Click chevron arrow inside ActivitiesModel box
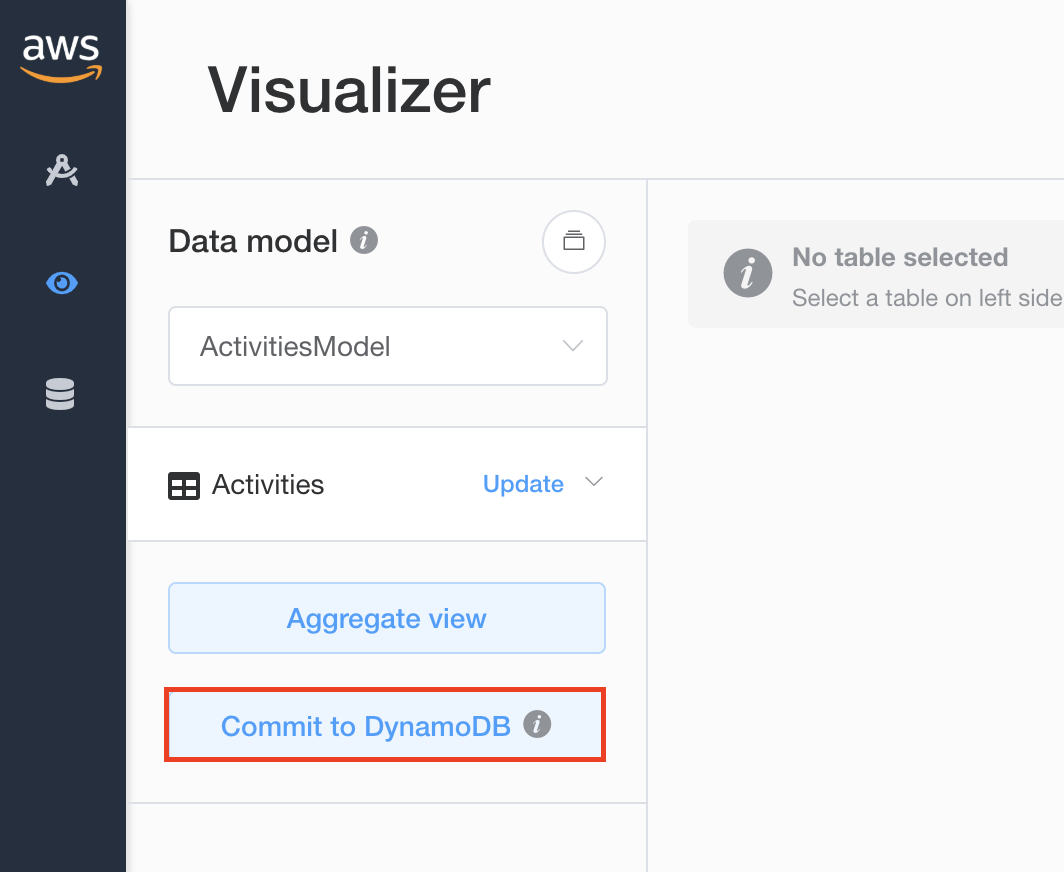The height and width of the screenshot is (872, 1064). click(573, 346)
